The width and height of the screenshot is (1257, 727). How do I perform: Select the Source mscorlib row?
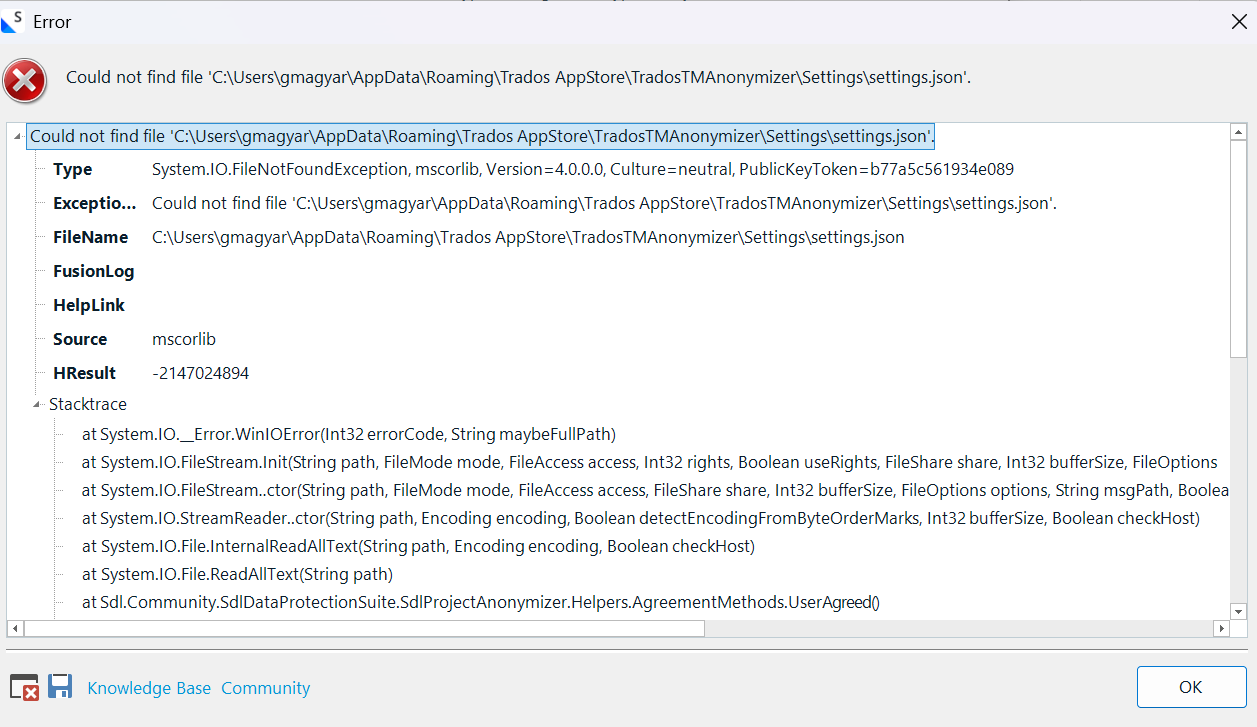point(134,339)
